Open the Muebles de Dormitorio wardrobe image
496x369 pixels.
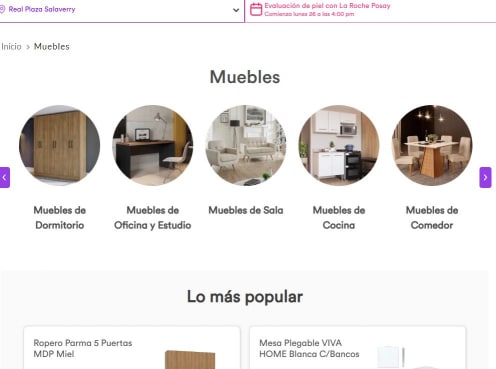coord(59,145)
